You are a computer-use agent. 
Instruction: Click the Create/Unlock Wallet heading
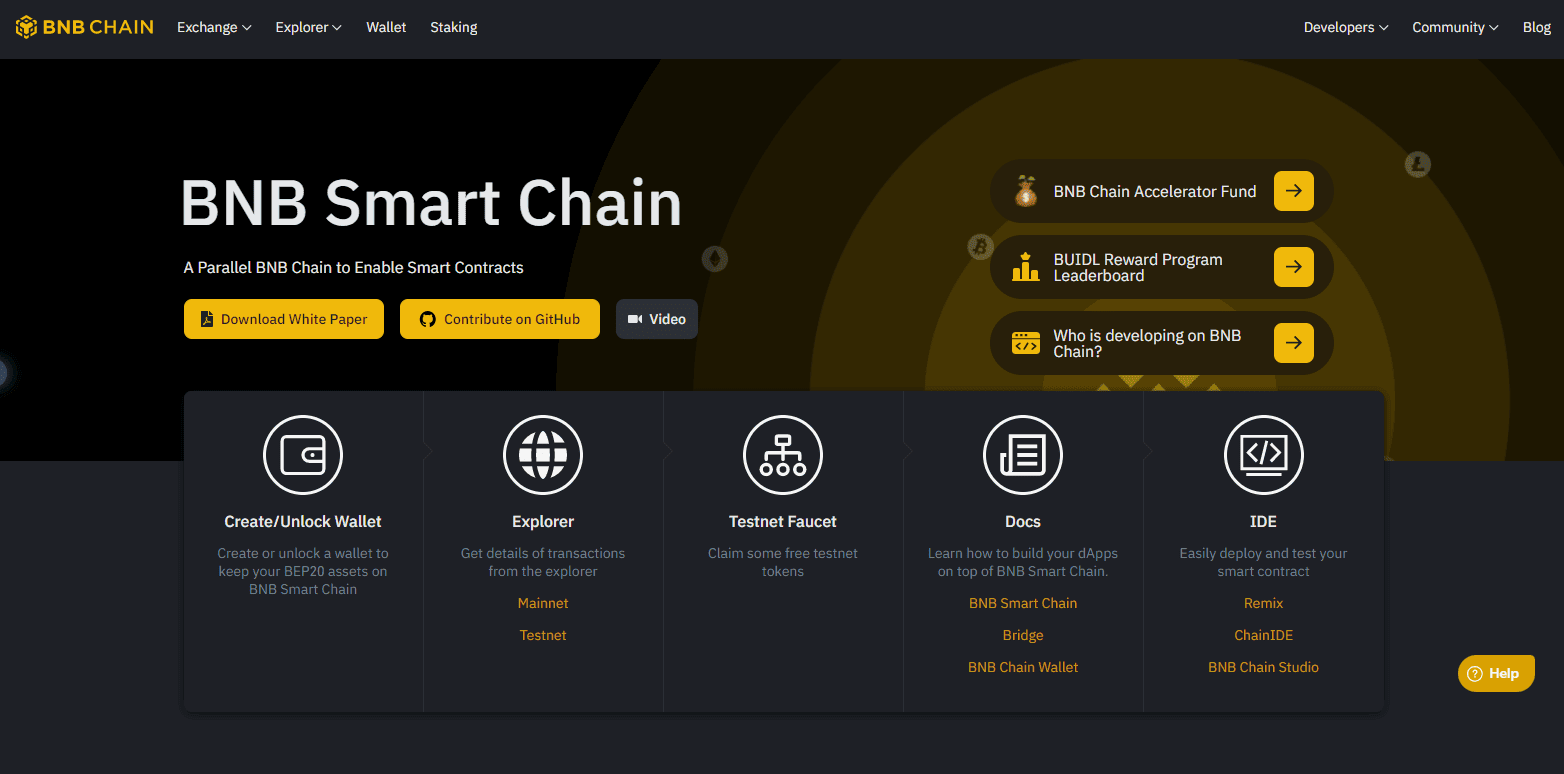pos(303,521)
